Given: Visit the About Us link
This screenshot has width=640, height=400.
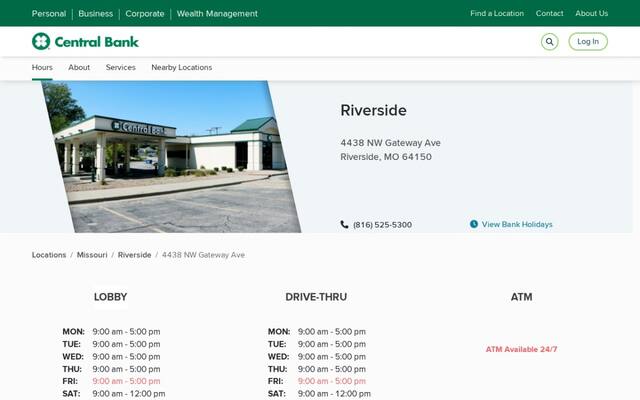Looking at the screenshot, I should point(591,13).
